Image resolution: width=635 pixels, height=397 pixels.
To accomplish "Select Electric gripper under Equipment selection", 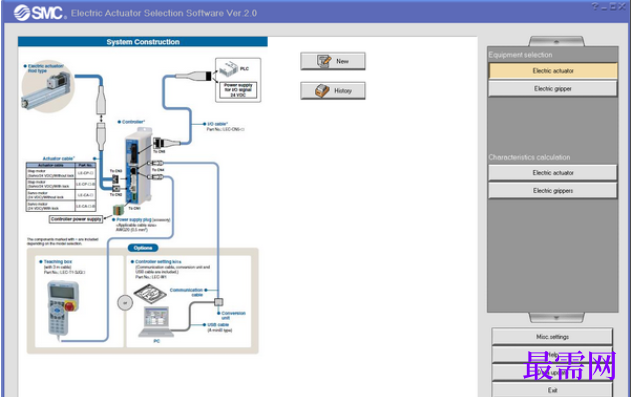I will click(553, 89).
